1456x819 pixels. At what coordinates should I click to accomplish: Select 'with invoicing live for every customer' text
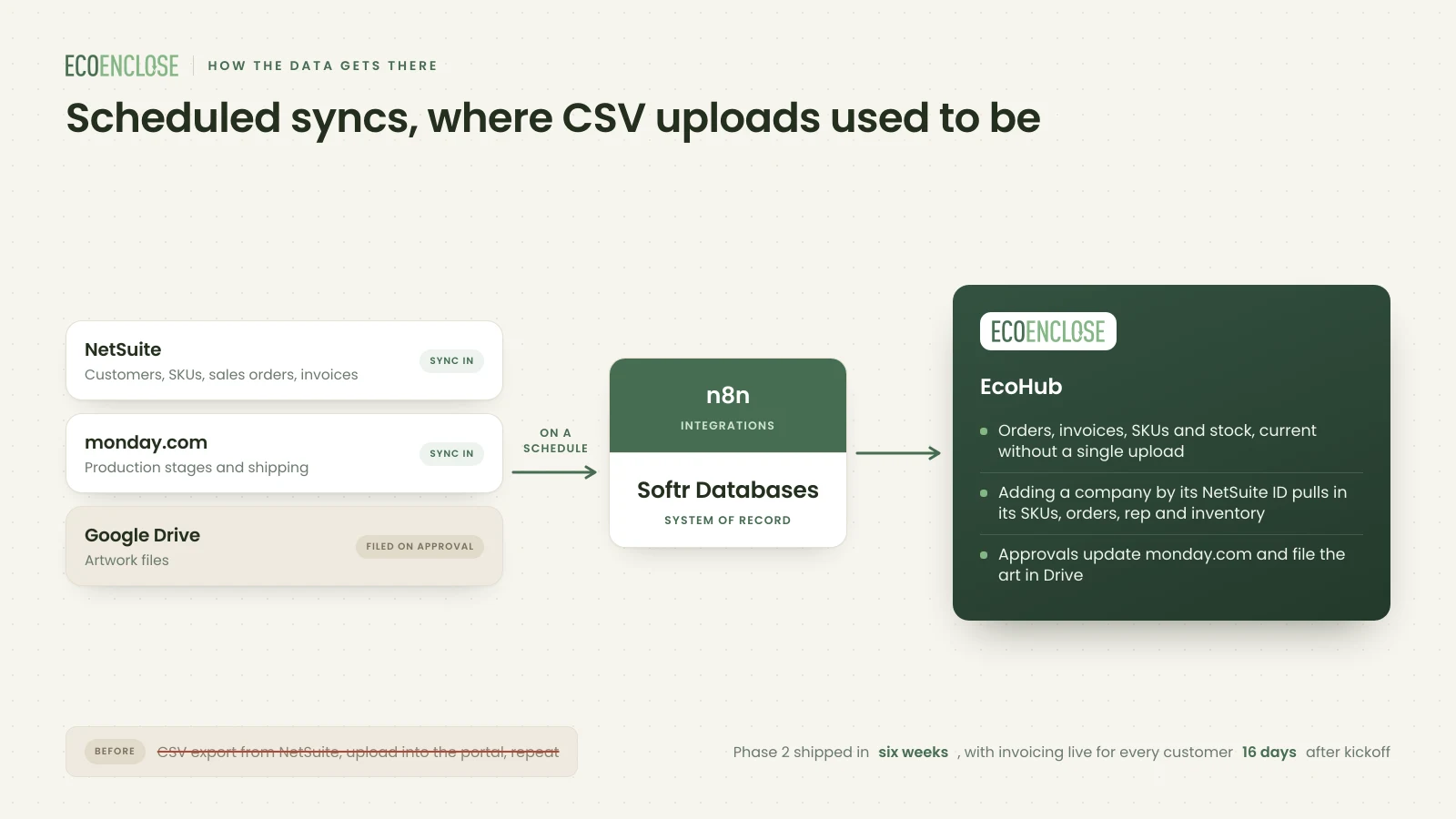[x=1095, y=753]
